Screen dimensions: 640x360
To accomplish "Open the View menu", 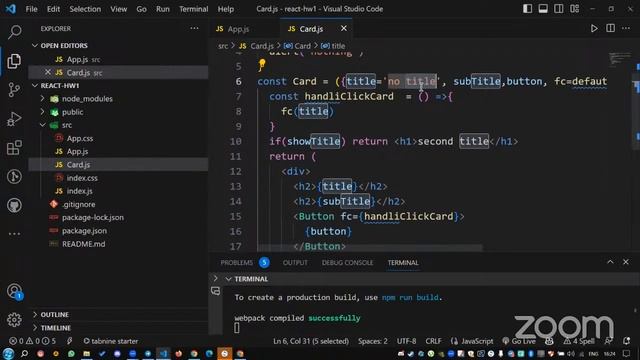I will (x=118, y=9).
